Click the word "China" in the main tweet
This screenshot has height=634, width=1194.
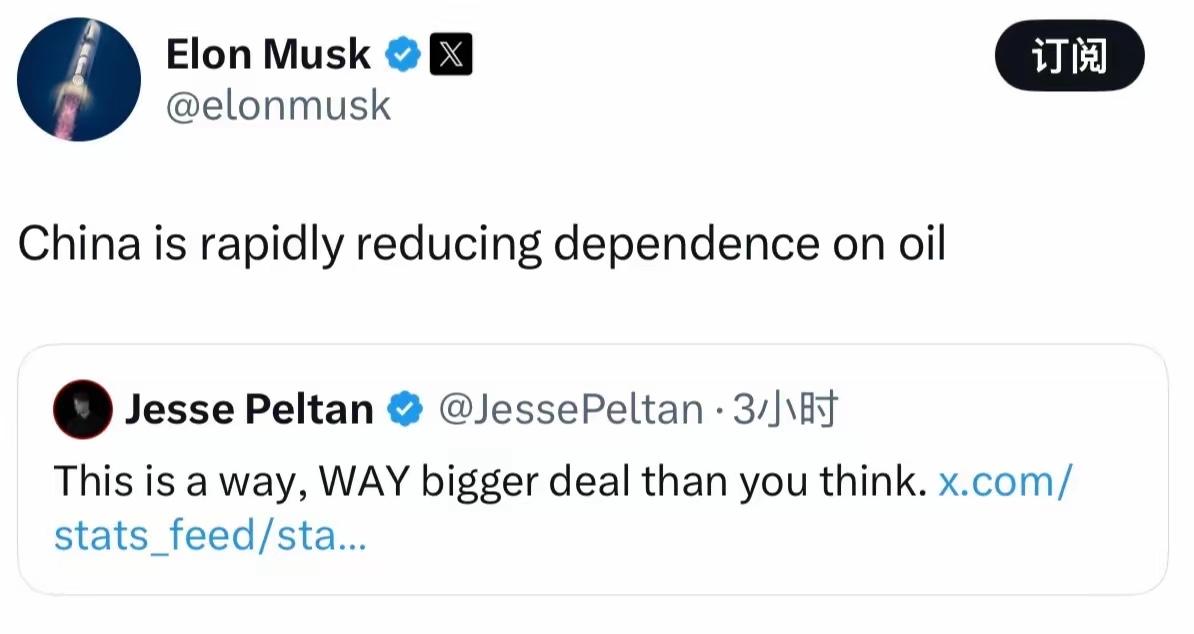point(79,244)
